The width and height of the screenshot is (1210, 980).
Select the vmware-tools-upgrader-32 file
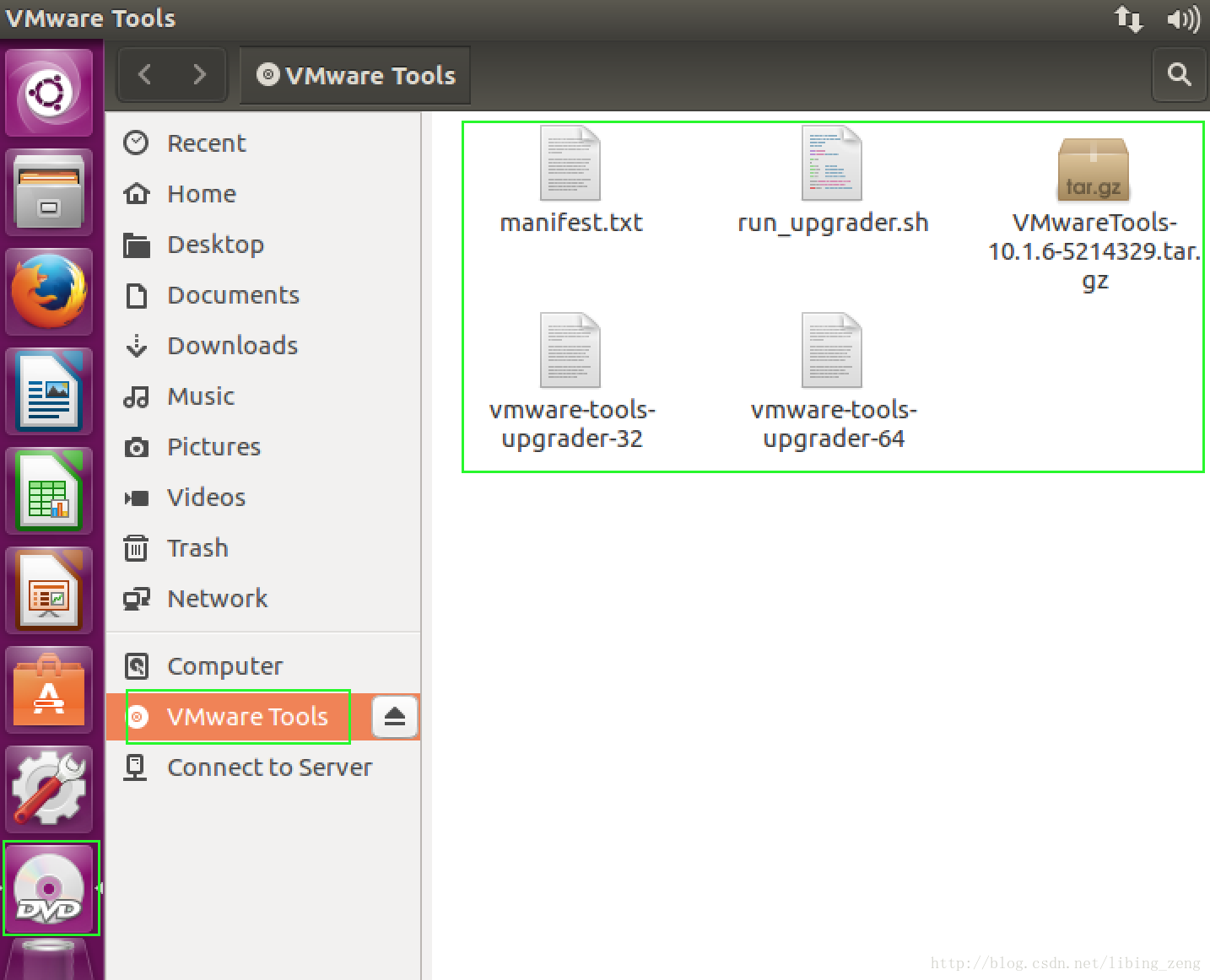(x=571, y=383)
